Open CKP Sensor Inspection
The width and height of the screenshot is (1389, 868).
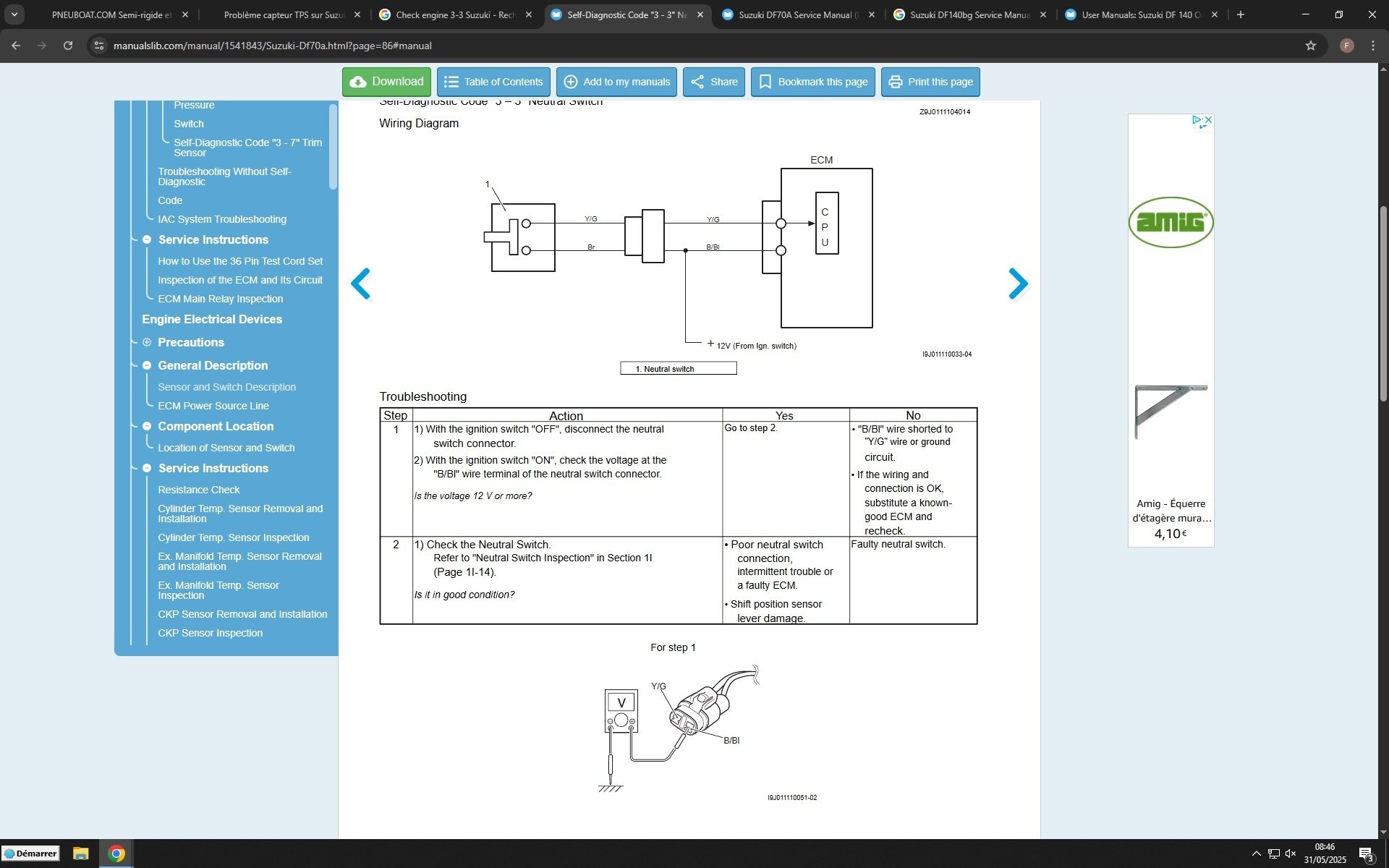point(211,633)
